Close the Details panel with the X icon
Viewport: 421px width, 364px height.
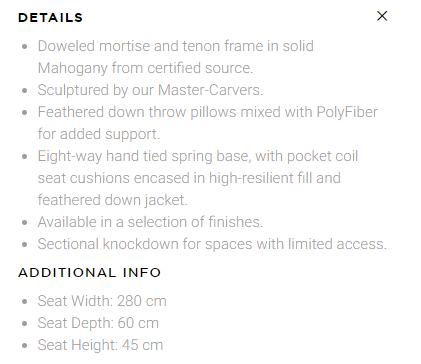pos(382,16)
